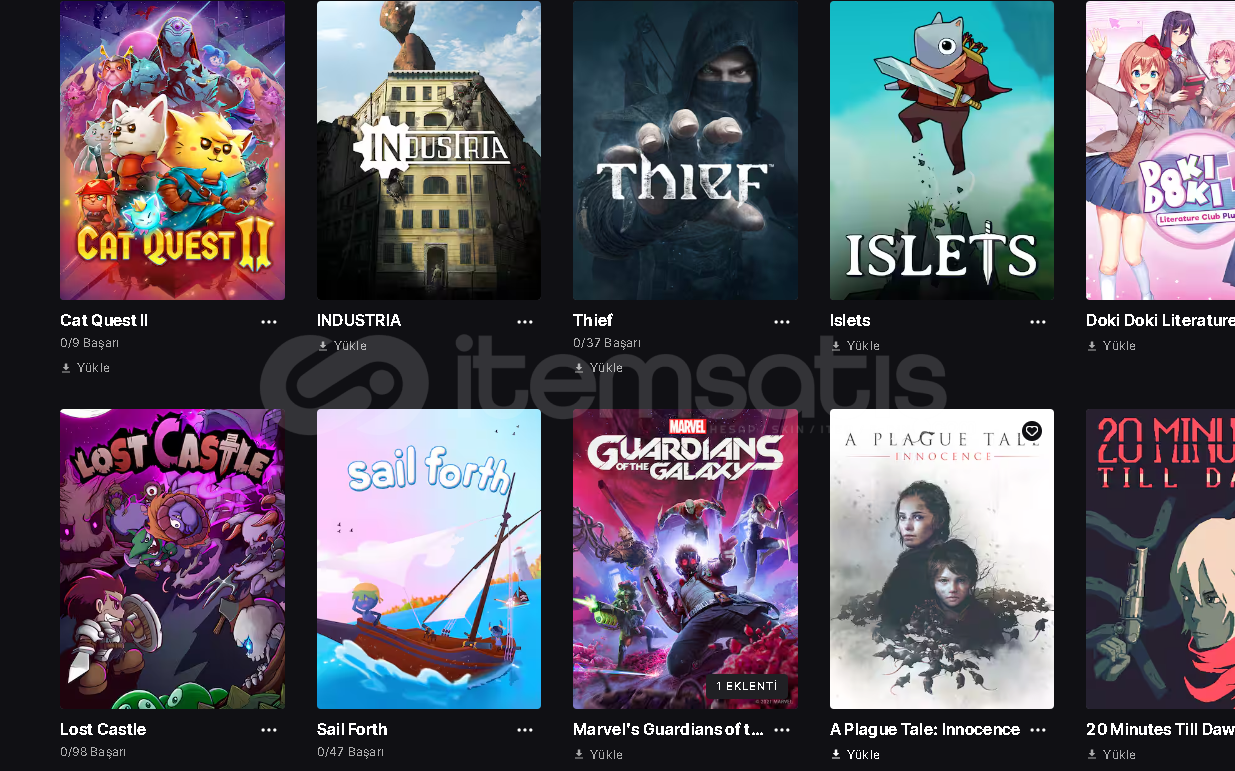Open the three-dot options for Thief
This screenshot has height=771, width=1235.
coord(782,322)
